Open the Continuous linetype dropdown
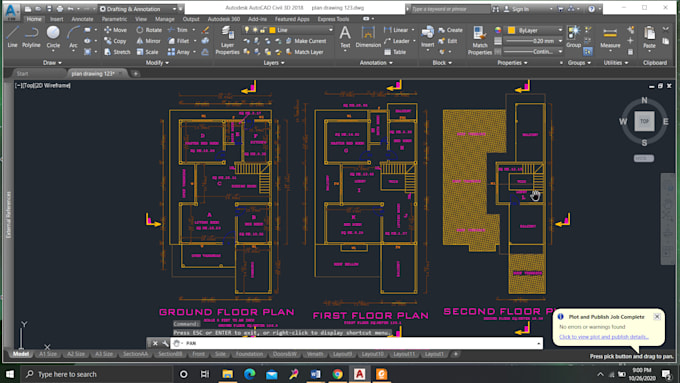This screenshot has height=383, width=680. tap(533, 52)
